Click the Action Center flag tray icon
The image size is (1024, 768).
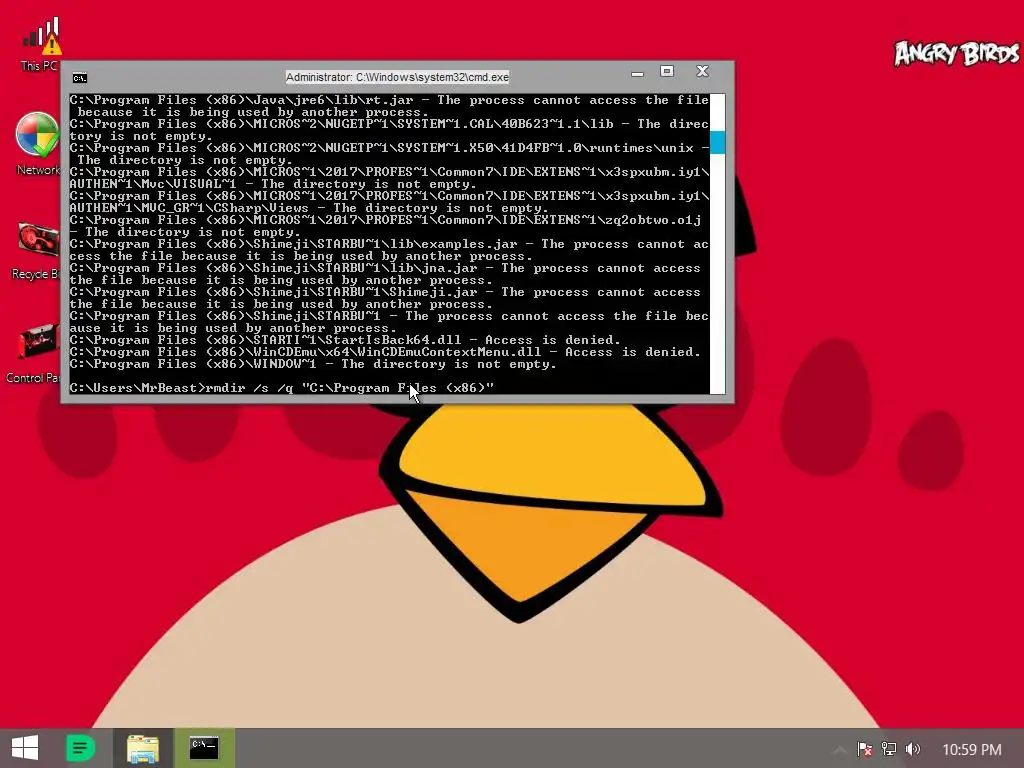864,749
